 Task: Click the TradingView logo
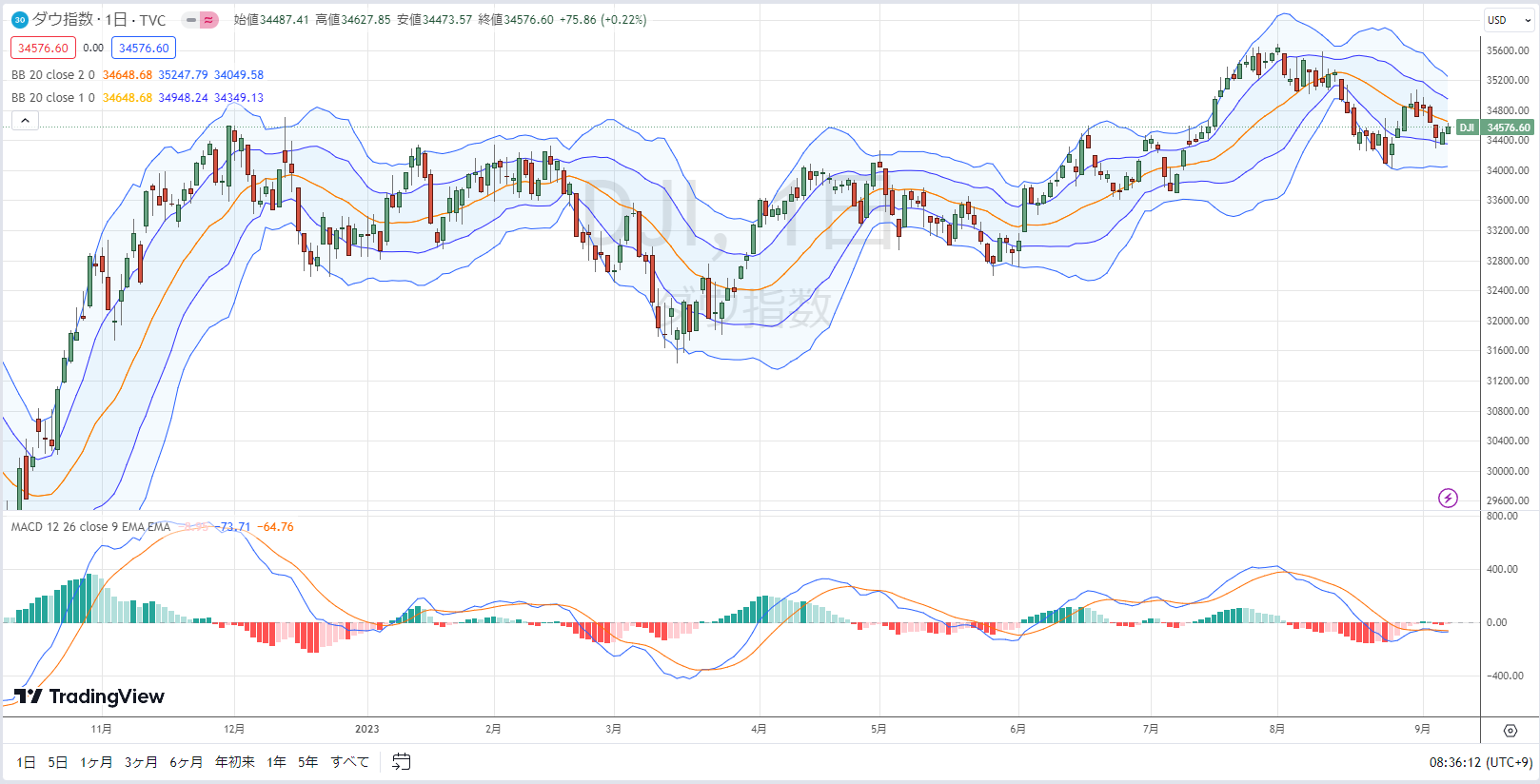(89, 696)
